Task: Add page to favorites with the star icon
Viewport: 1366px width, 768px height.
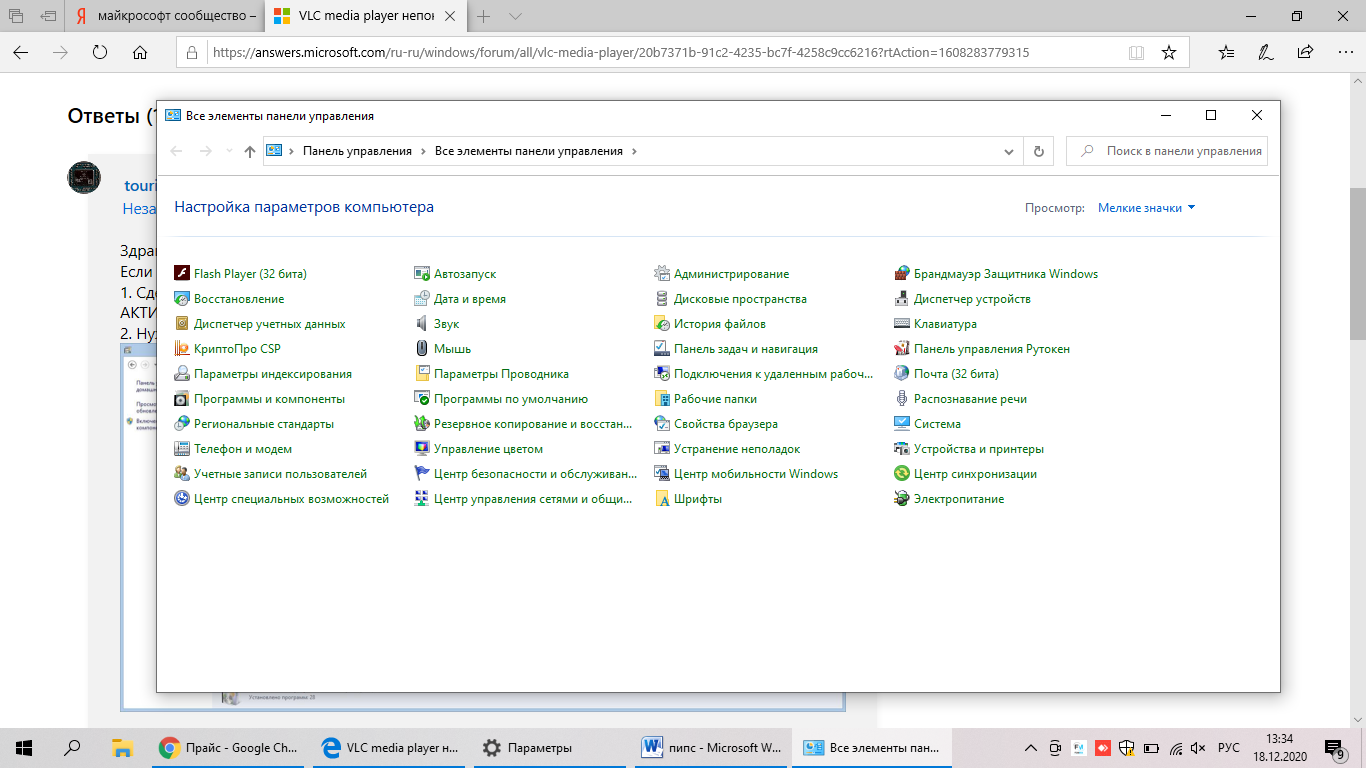Action: click(1168, 52)
